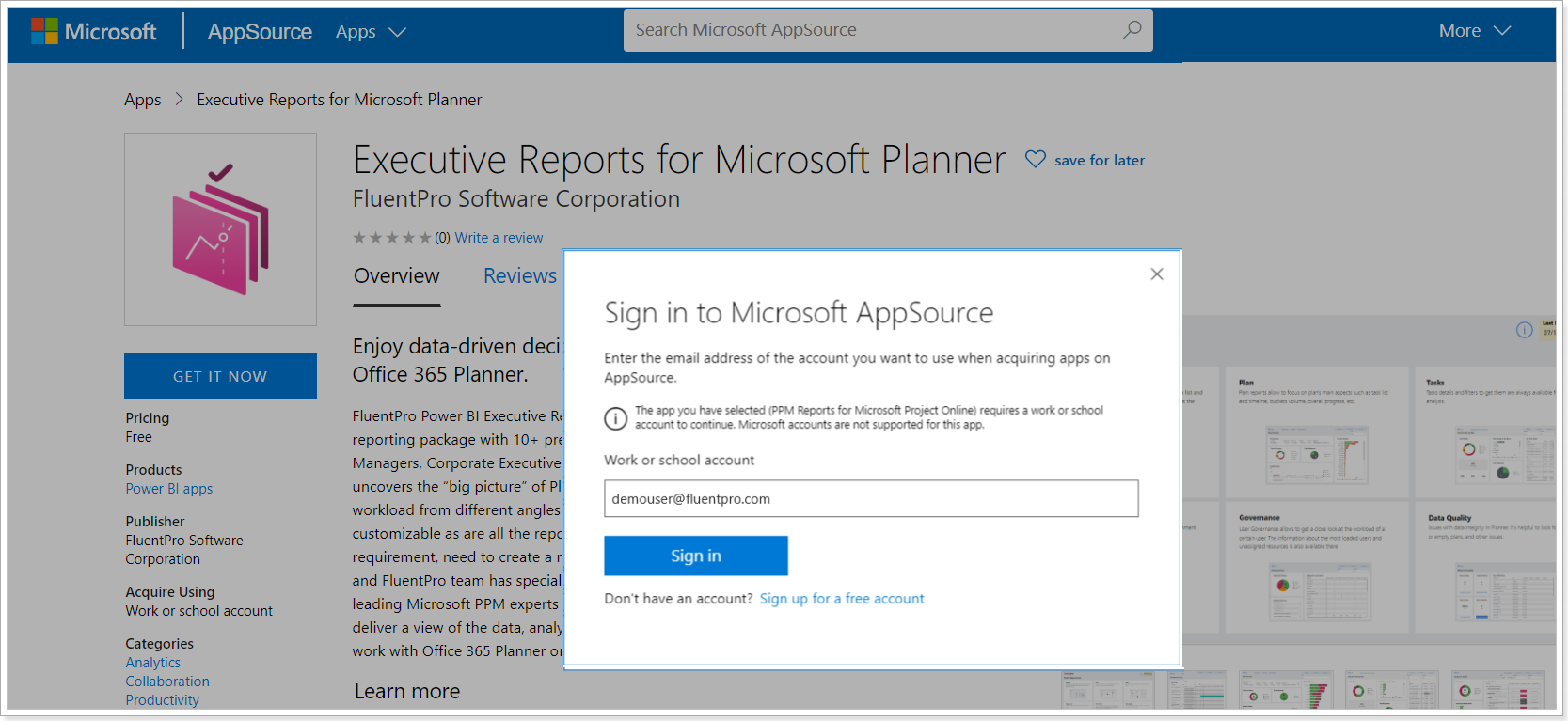This screenshot has width=1568, height=721.
Task: Click the search magnifier icon
Action: tap(1132, 30)
